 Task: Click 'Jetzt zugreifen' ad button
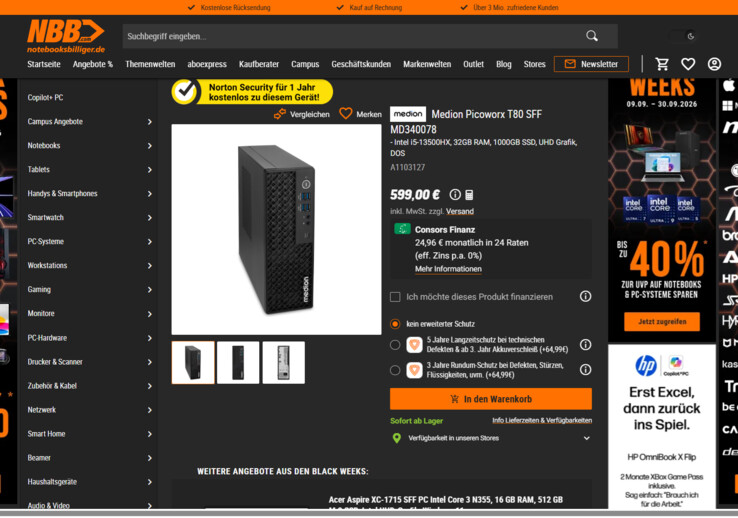tap(662, 322)
